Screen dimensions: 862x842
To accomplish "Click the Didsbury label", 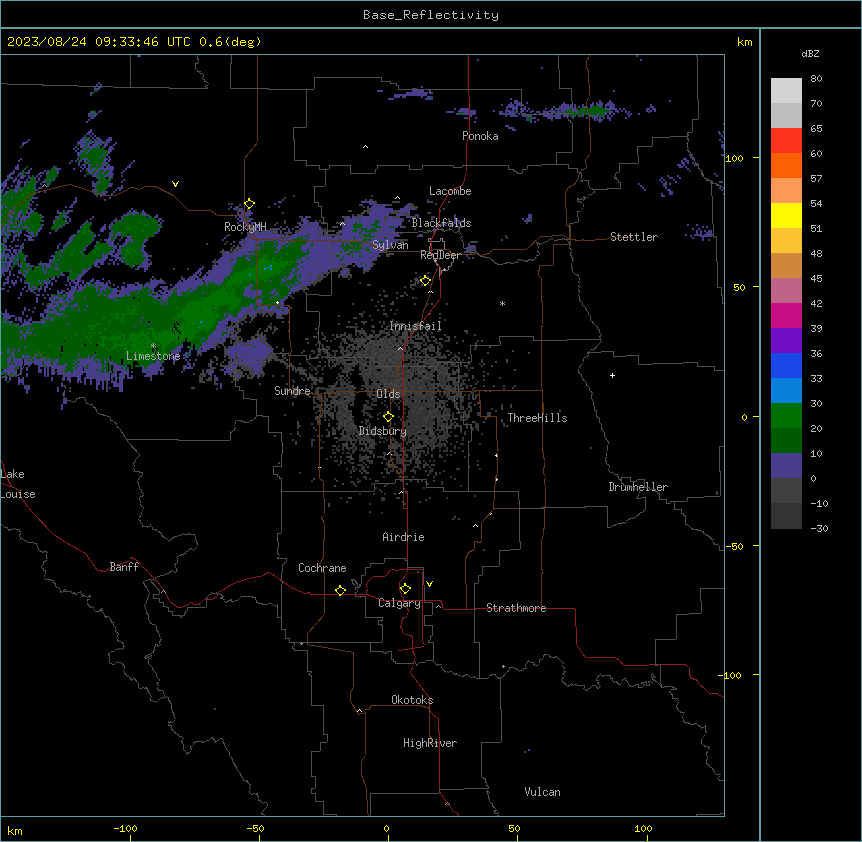I will pyautogui.click(x=383, y=431).
